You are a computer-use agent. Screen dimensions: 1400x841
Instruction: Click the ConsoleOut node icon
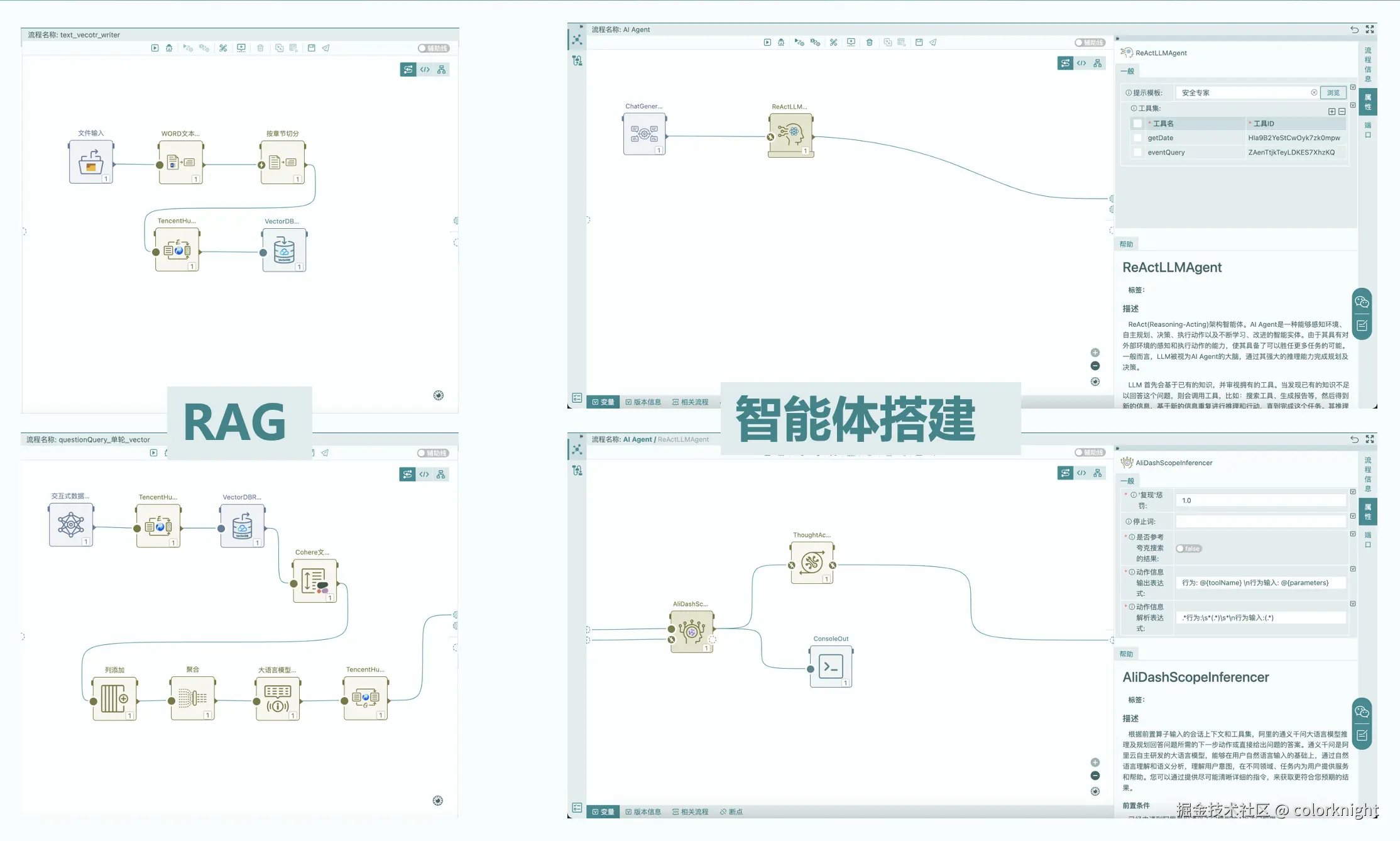point(831,666)
